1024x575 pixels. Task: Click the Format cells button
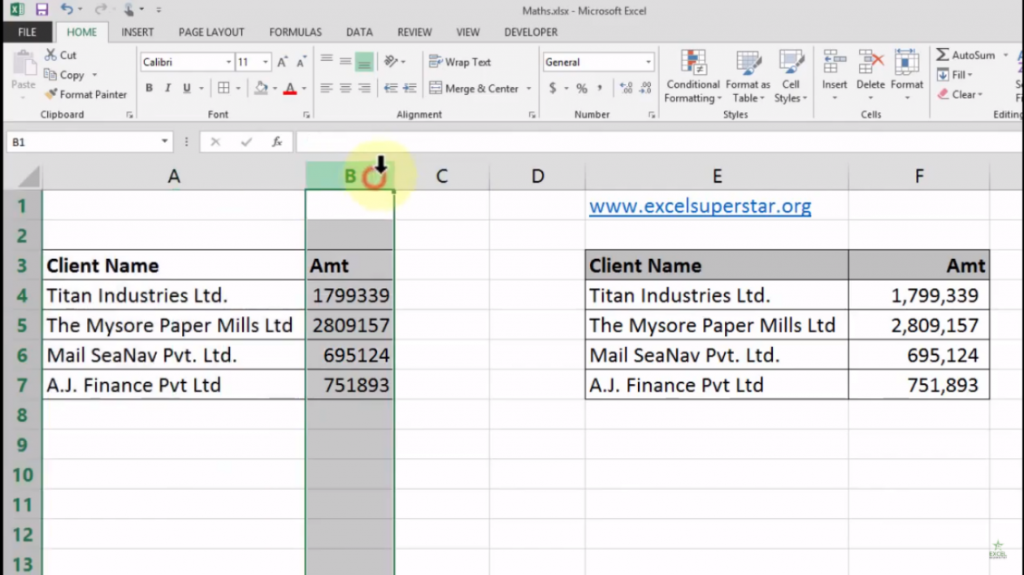click(907, 75)
